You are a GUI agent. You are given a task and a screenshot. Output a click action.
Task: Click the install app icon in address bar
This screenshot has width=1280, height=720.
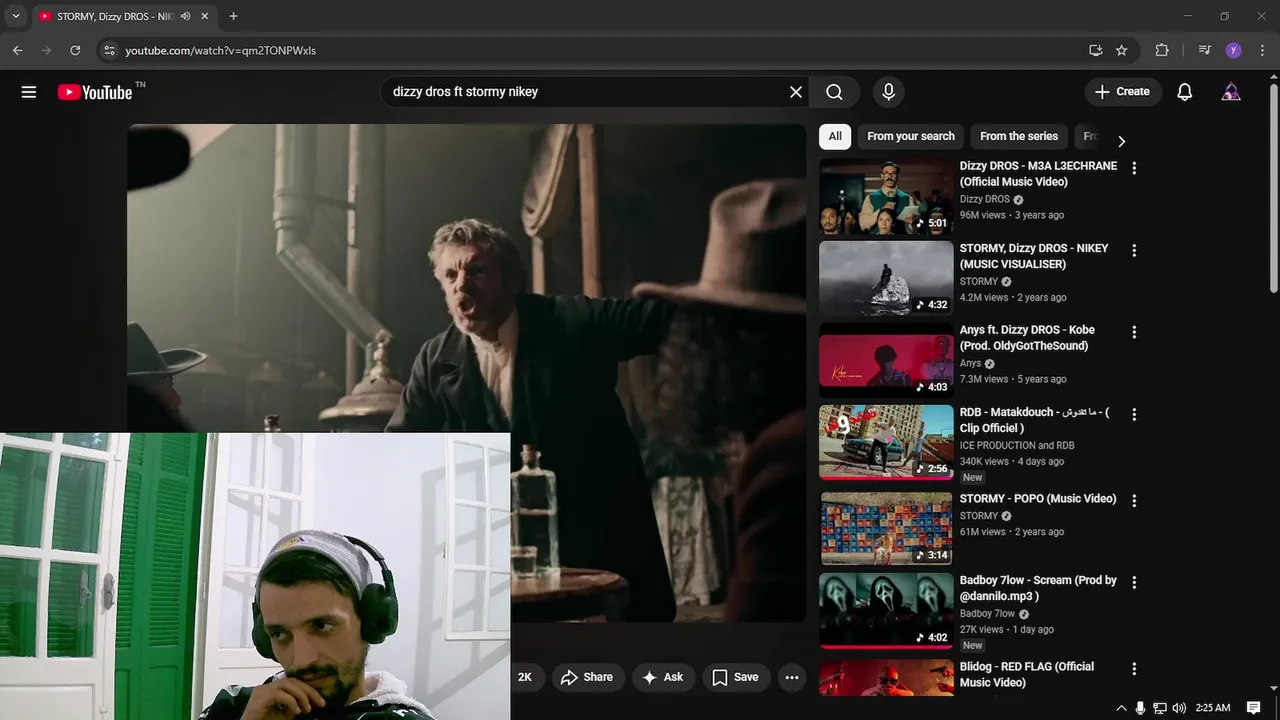[x=1096, y=50]
